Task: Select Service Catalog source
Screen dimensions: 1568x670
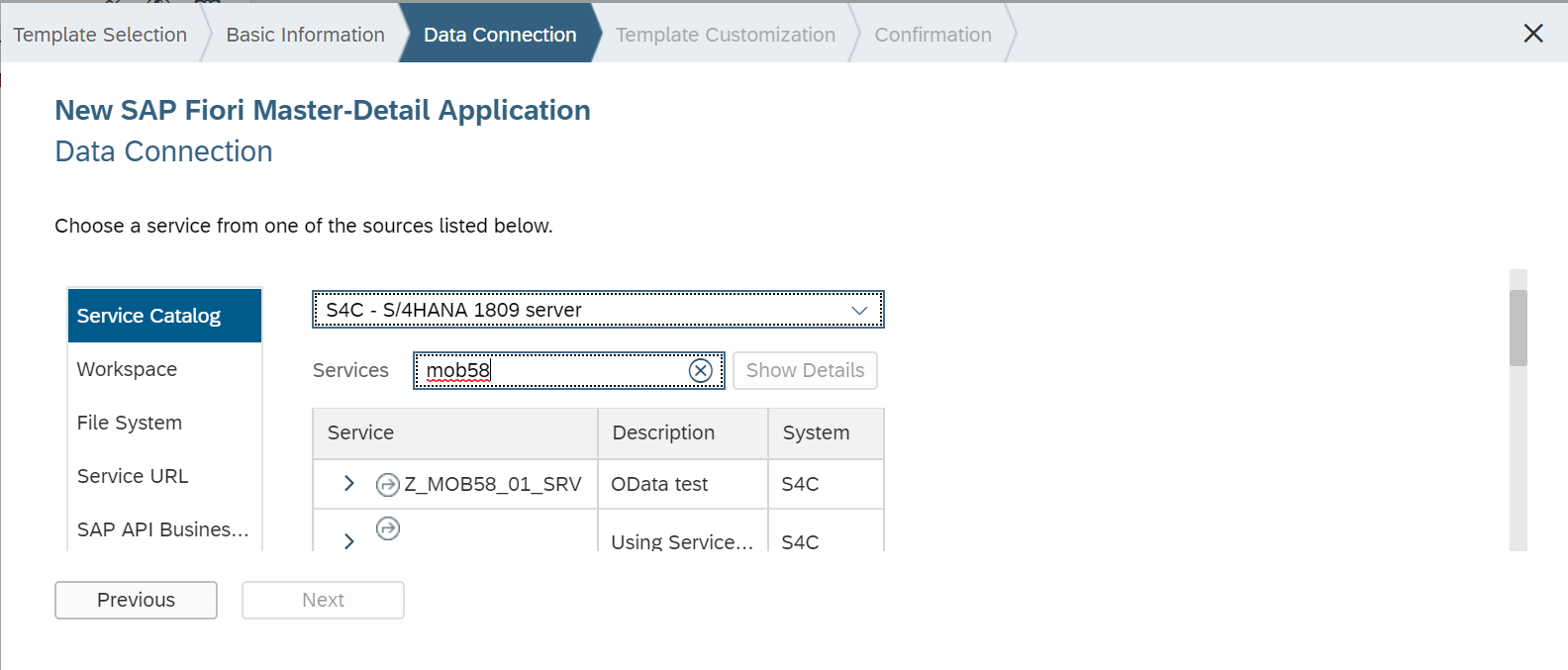Action: [164, 316]
